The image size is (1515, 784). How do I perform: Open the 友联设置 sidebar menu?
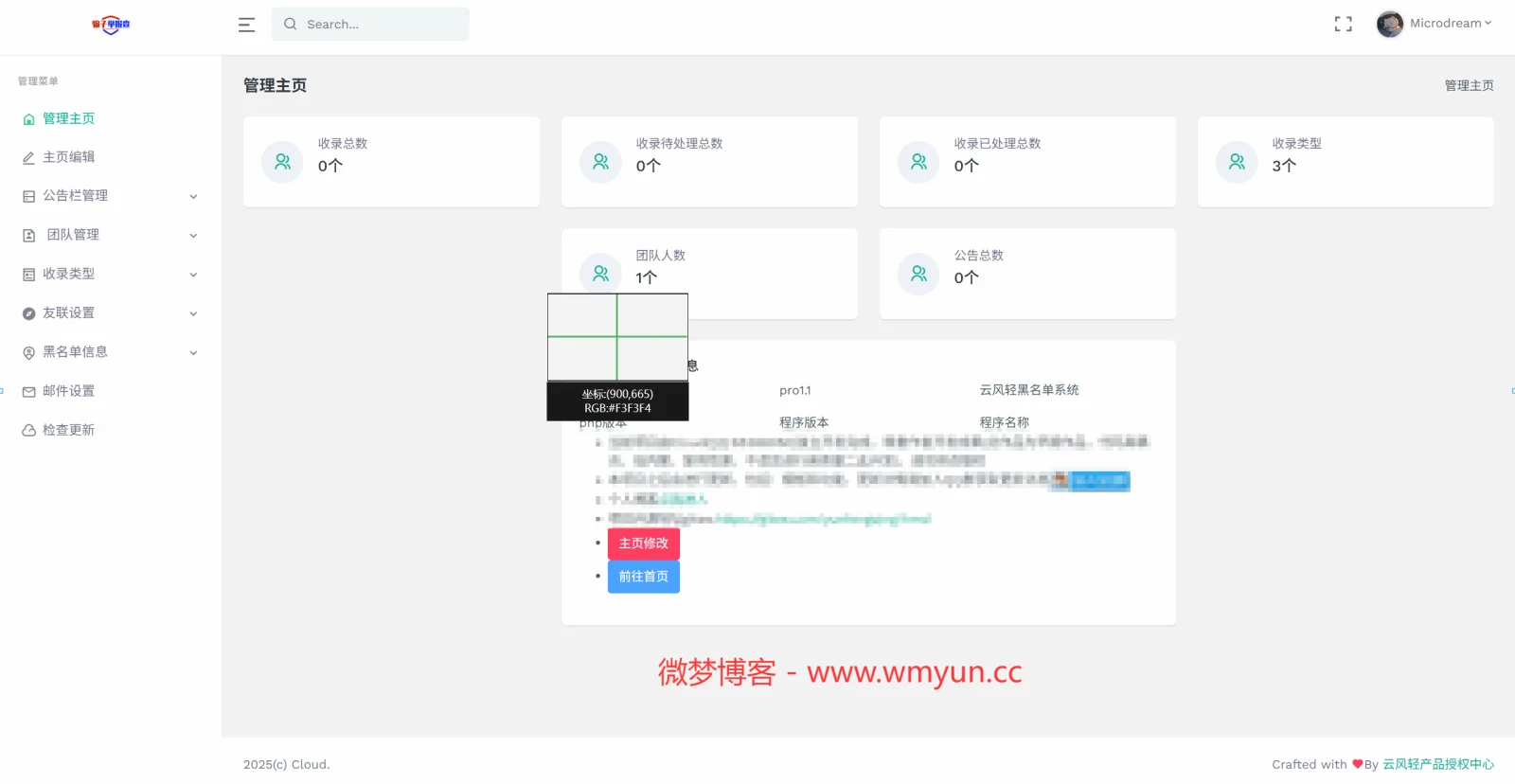[111, 312]
